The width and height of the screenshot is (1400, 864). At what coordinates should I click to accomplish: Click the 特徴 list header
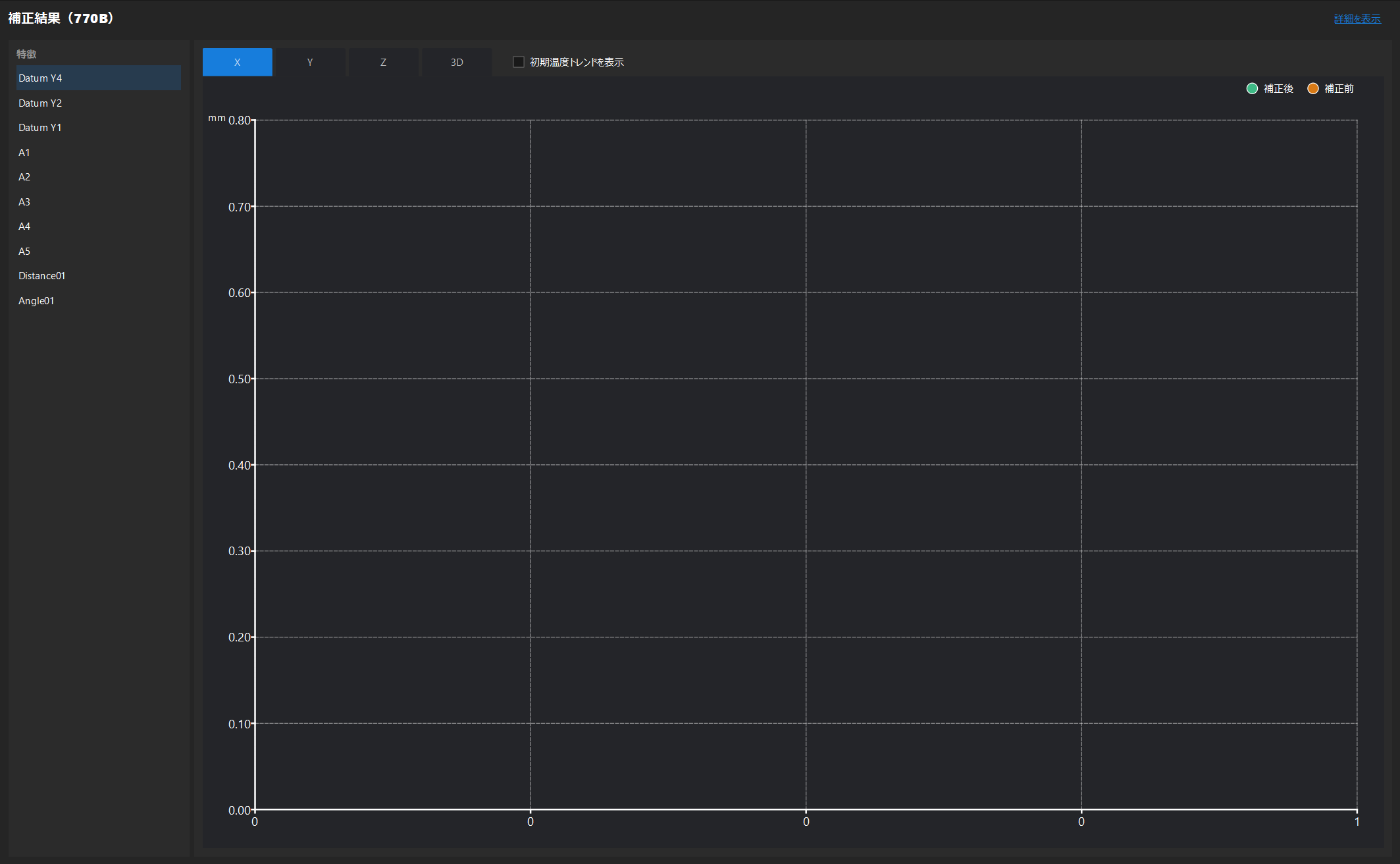point(26,54)
